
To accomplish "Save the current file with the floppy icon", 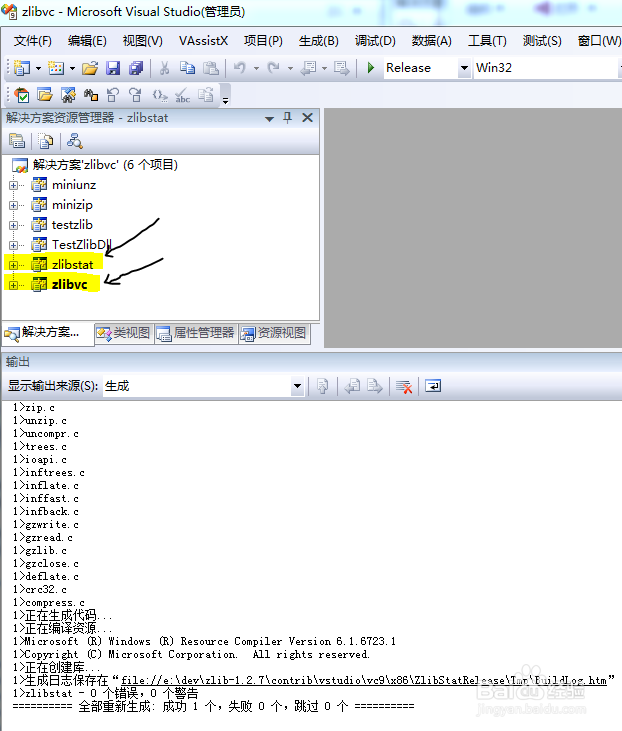I will [113, 68].
